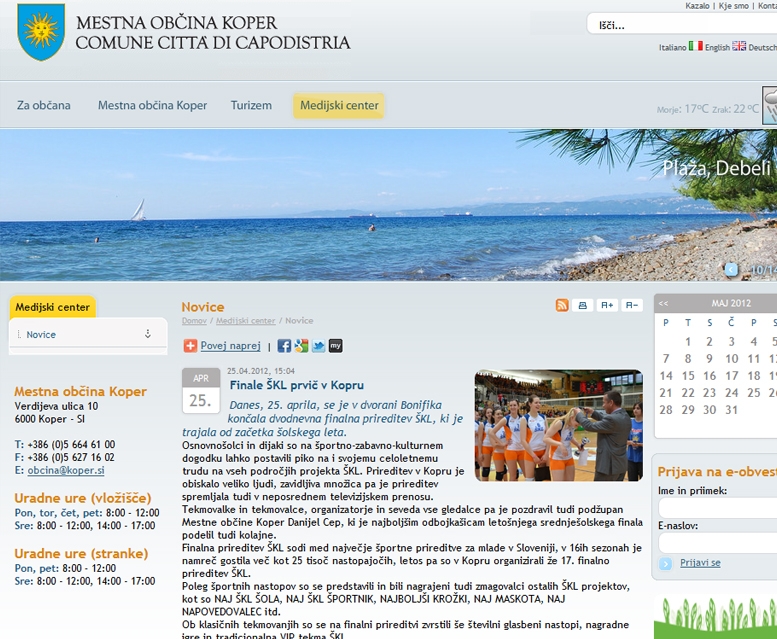Switch to English language link
This screenshot has width=777, height=639.
[x=717, y=47]
